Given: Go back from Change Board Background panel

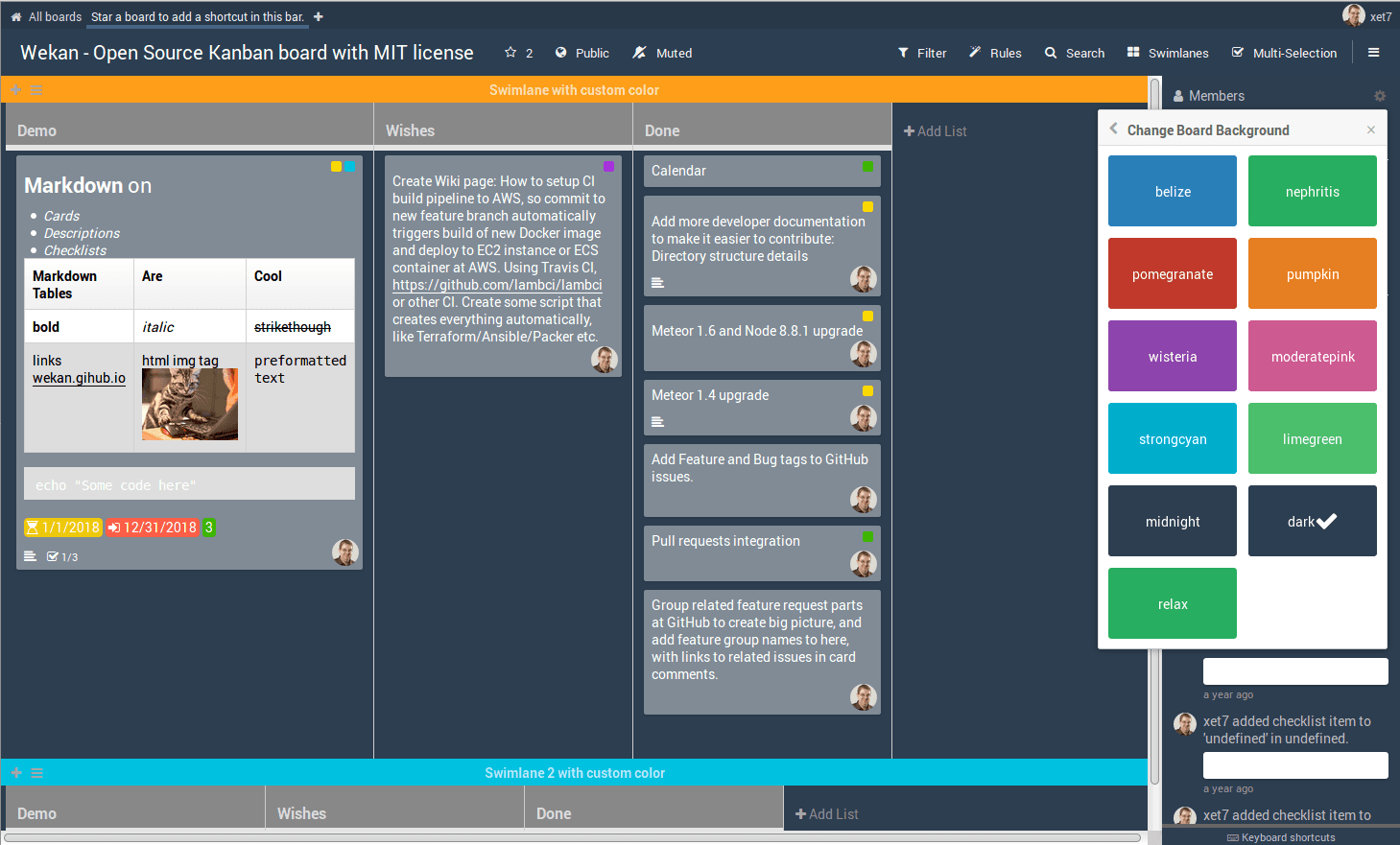Looking at the screenshot, I should point(1113,128).
